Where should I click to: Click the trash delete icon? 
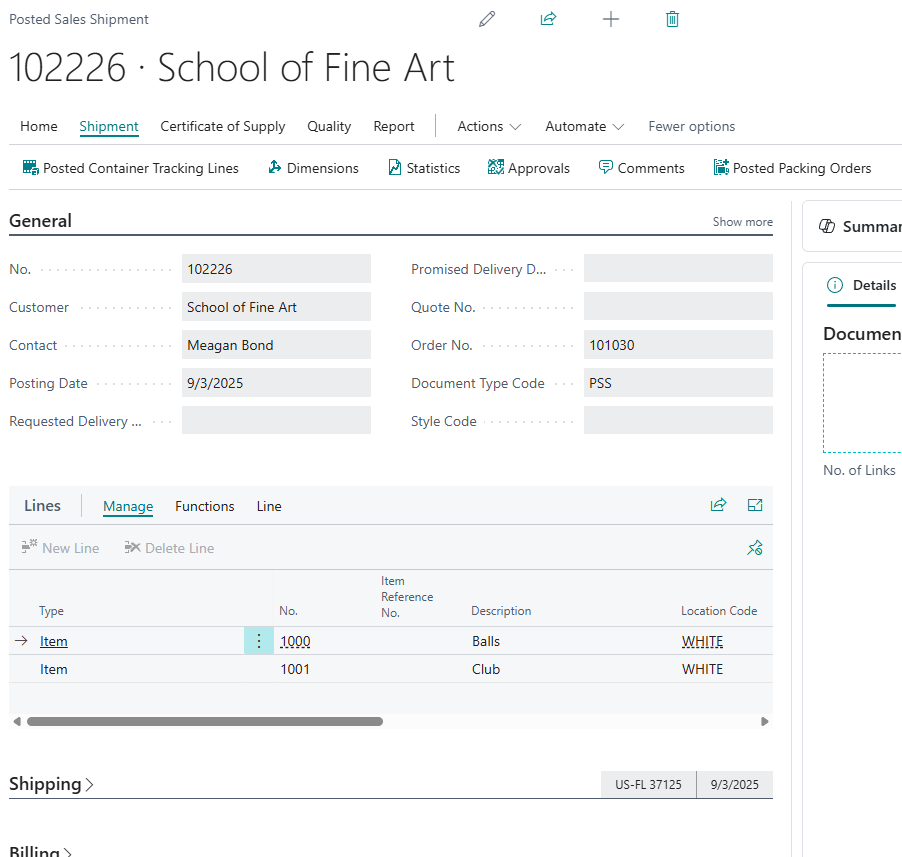point(673,19)
